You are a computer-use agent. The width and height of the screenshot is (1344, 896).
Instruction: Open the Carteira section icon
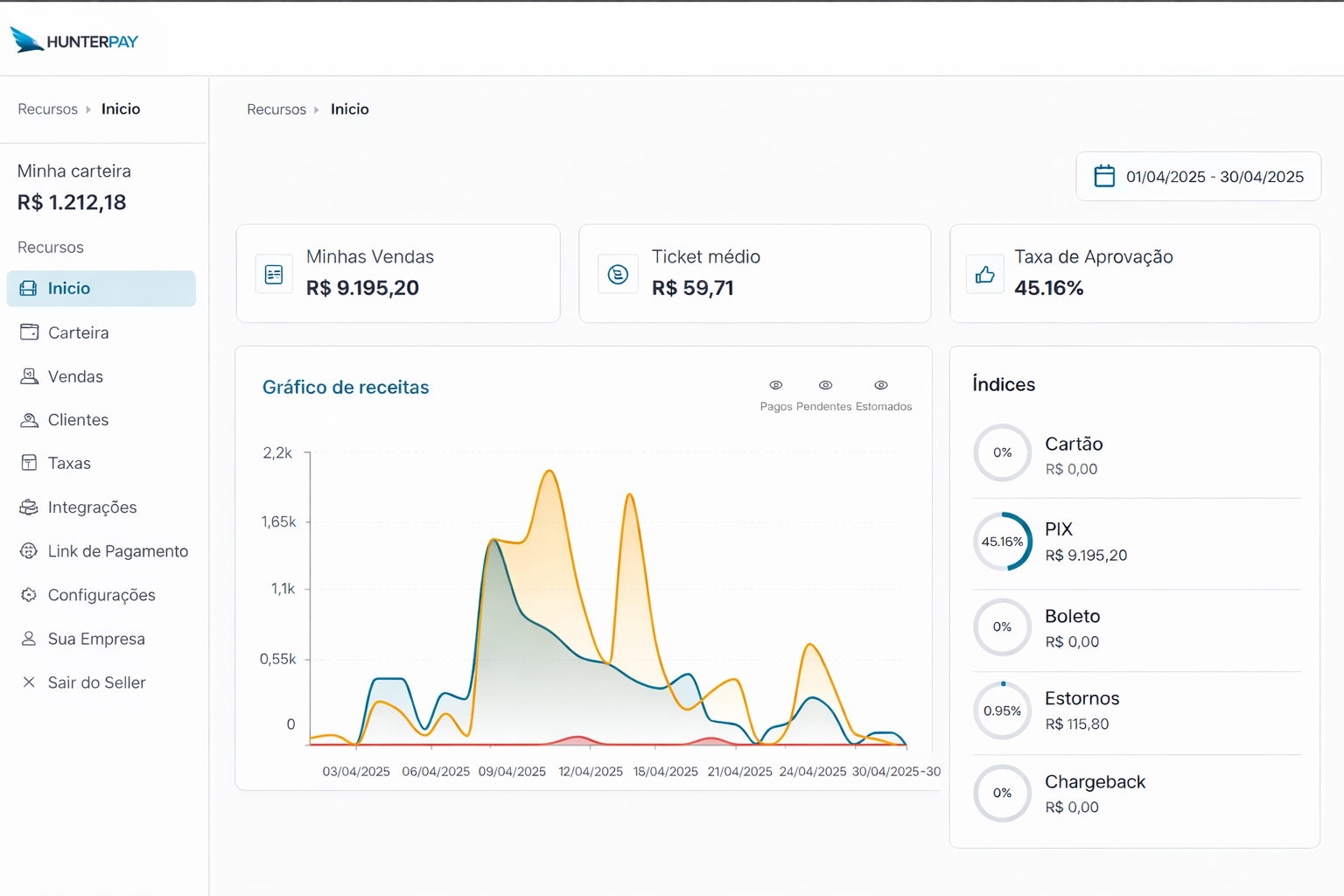(x=29, y=332)
